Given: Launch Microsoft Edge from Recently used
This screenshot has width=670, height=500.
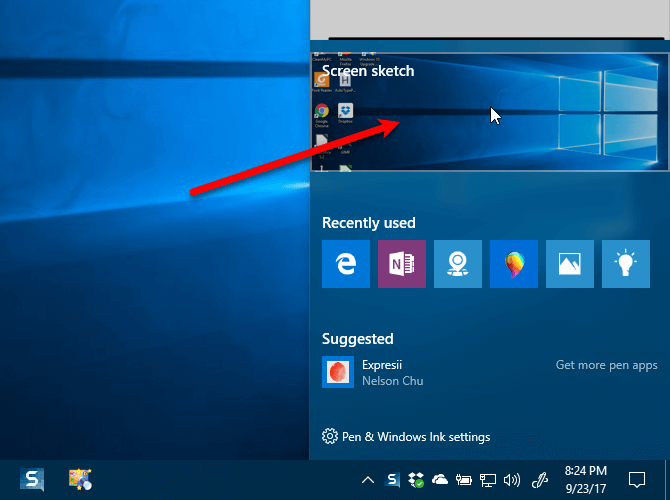Looking at the screenshot, I should (346, 264).
